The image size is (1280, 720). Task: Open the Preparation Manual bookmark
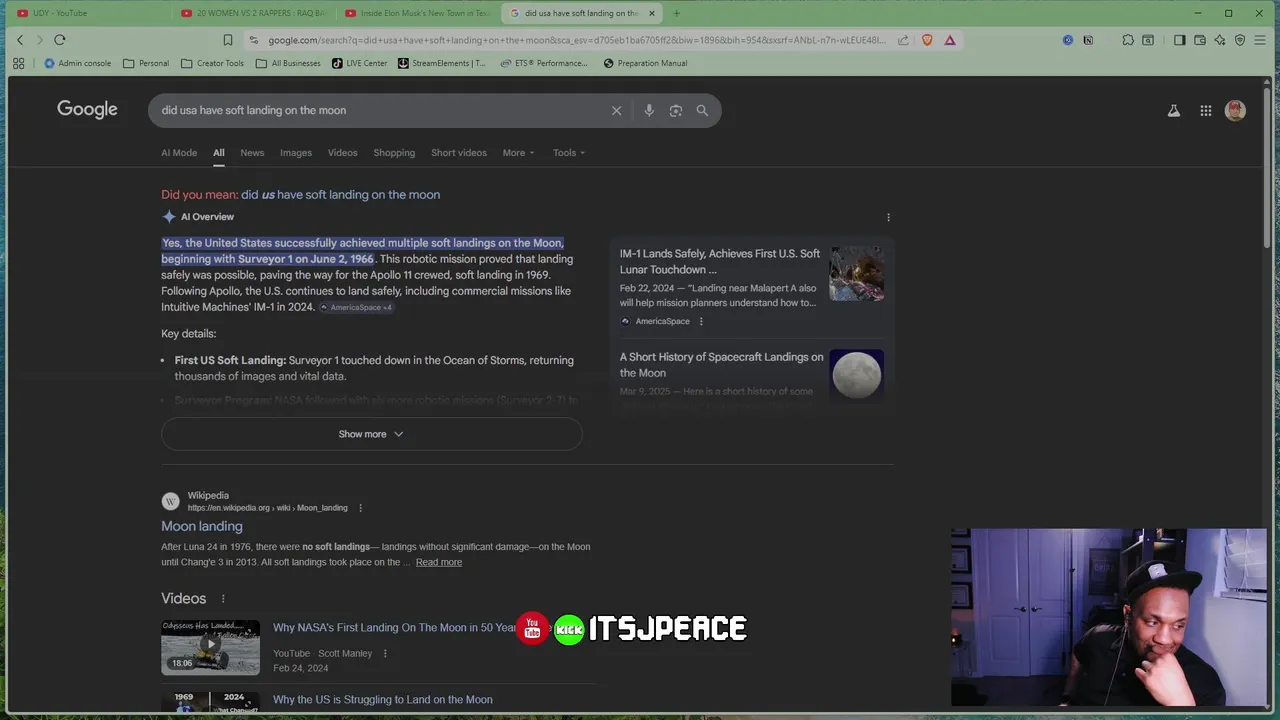(x=646, y=63)
